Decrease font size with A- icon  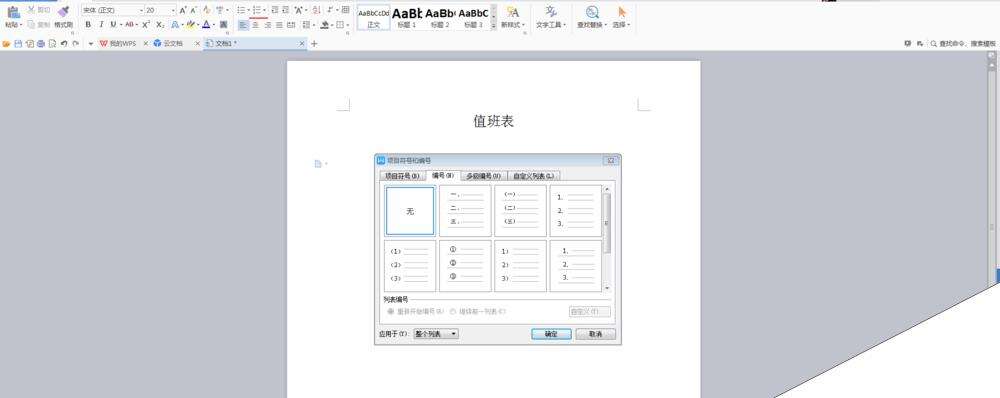pos(193,10)
